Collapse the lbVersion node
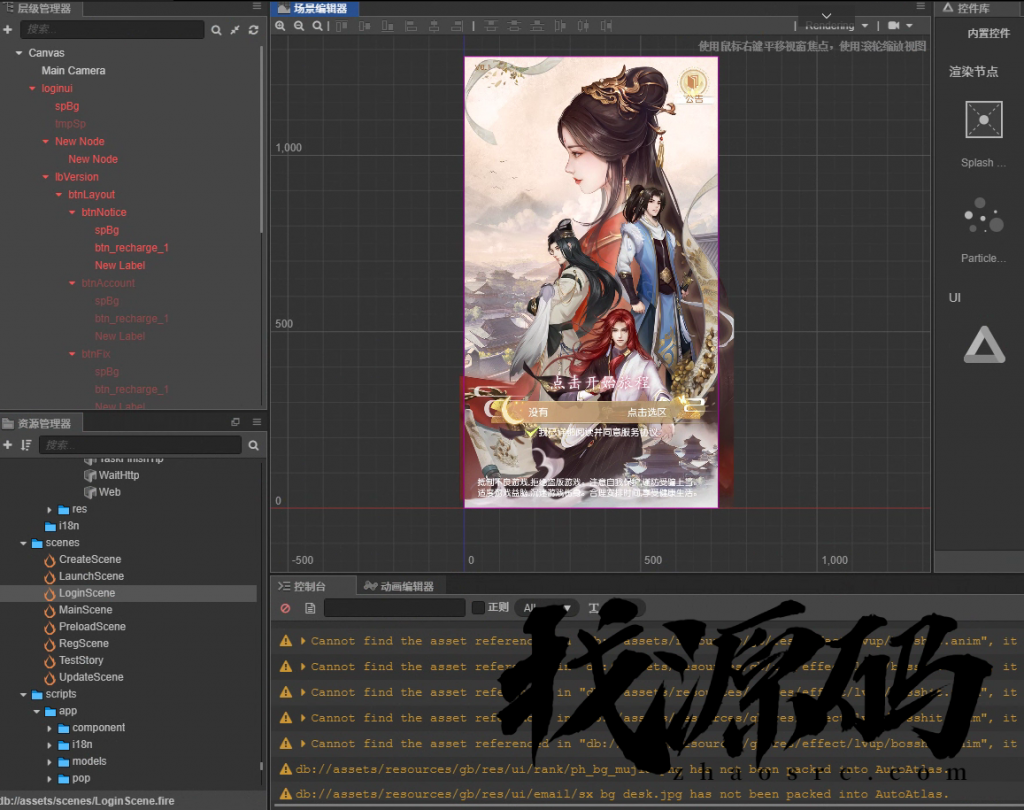 coord(45,177)
